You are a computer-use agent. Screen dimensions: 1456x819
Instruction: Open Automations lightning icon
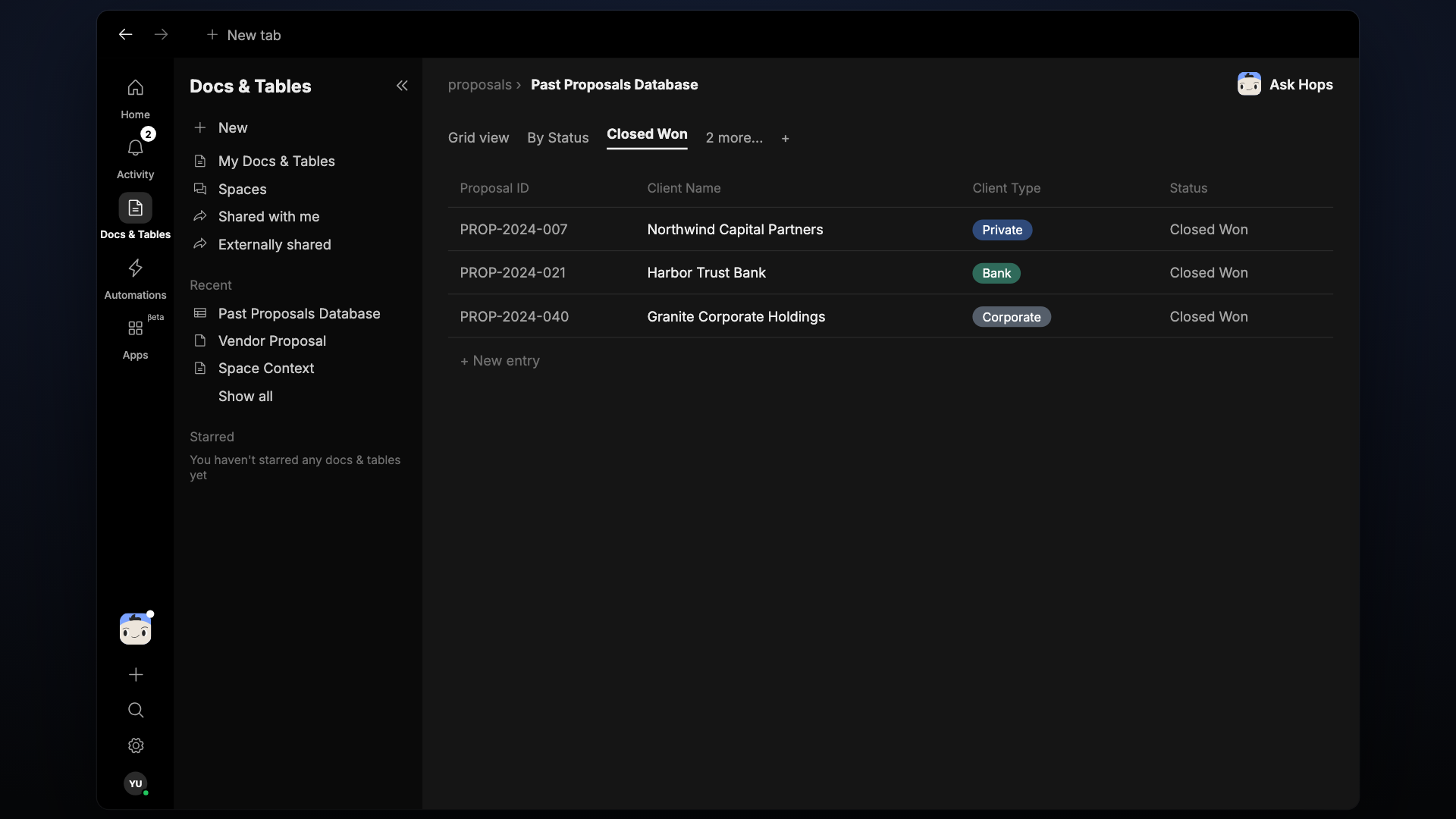pos(135,268)
